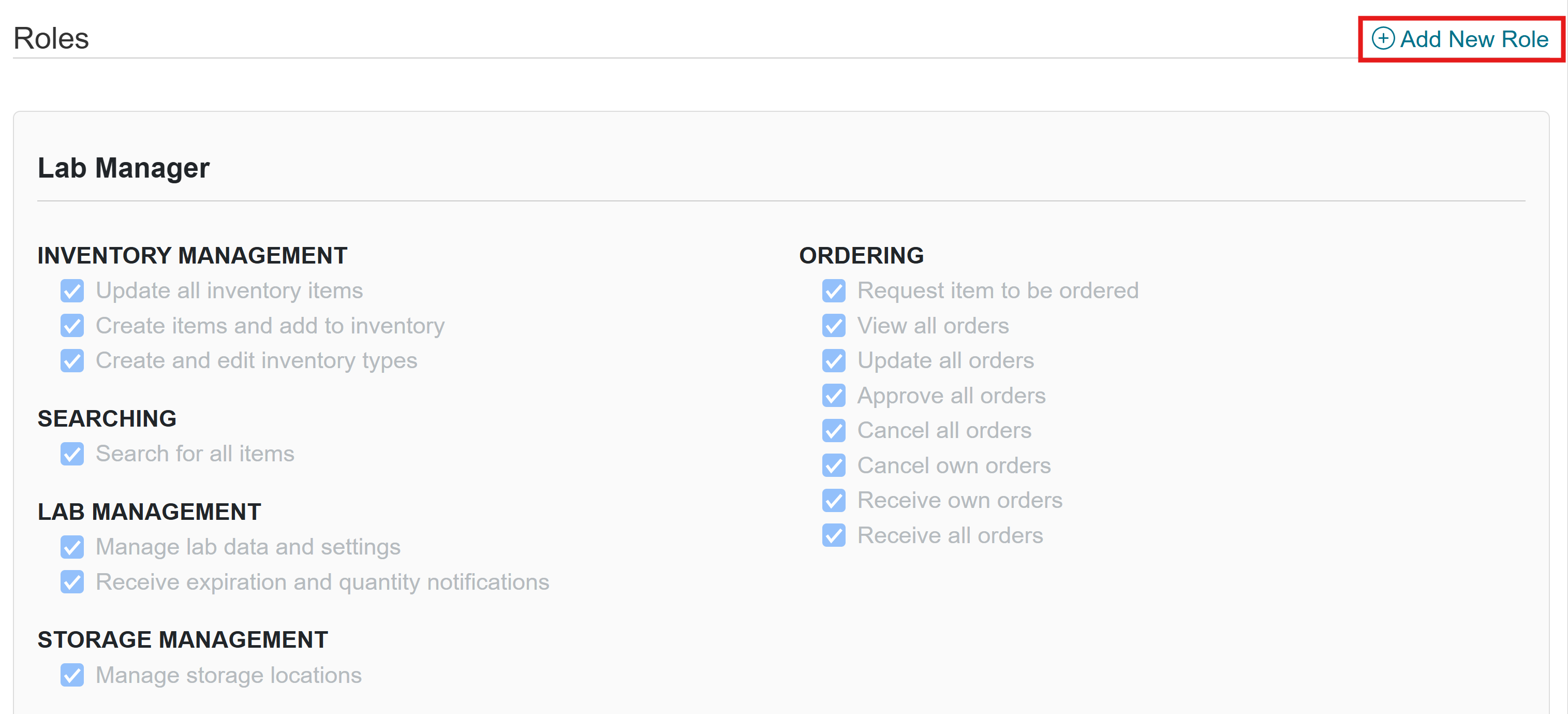Toggle Receive all orders checkbox
The image size is (1568, 714).
[x=833, y=535]
